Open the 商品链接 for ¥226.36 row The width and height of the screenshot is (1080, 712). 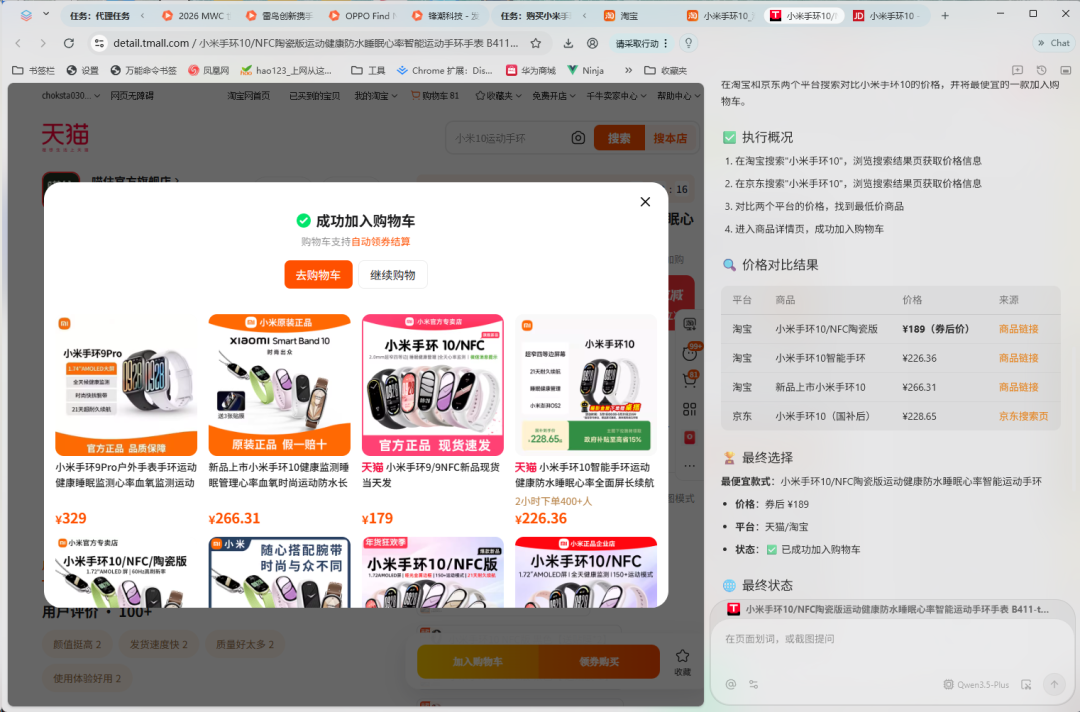1018,358
